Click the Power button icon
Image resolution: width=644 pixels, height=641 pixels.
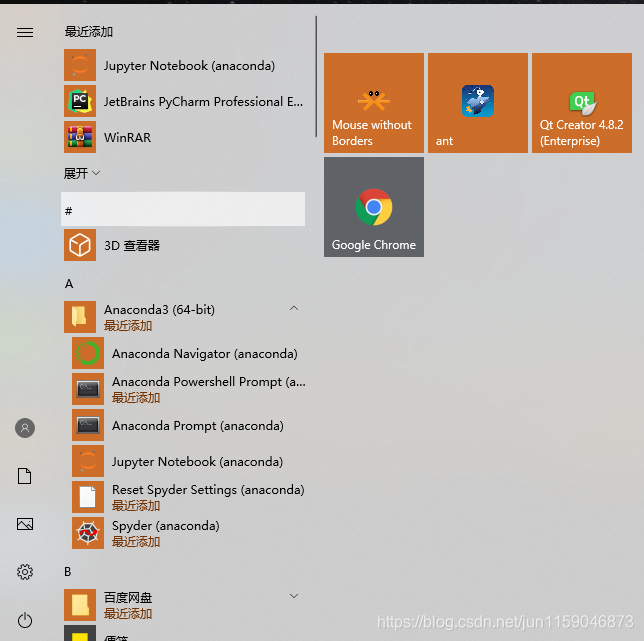[25, 620]
